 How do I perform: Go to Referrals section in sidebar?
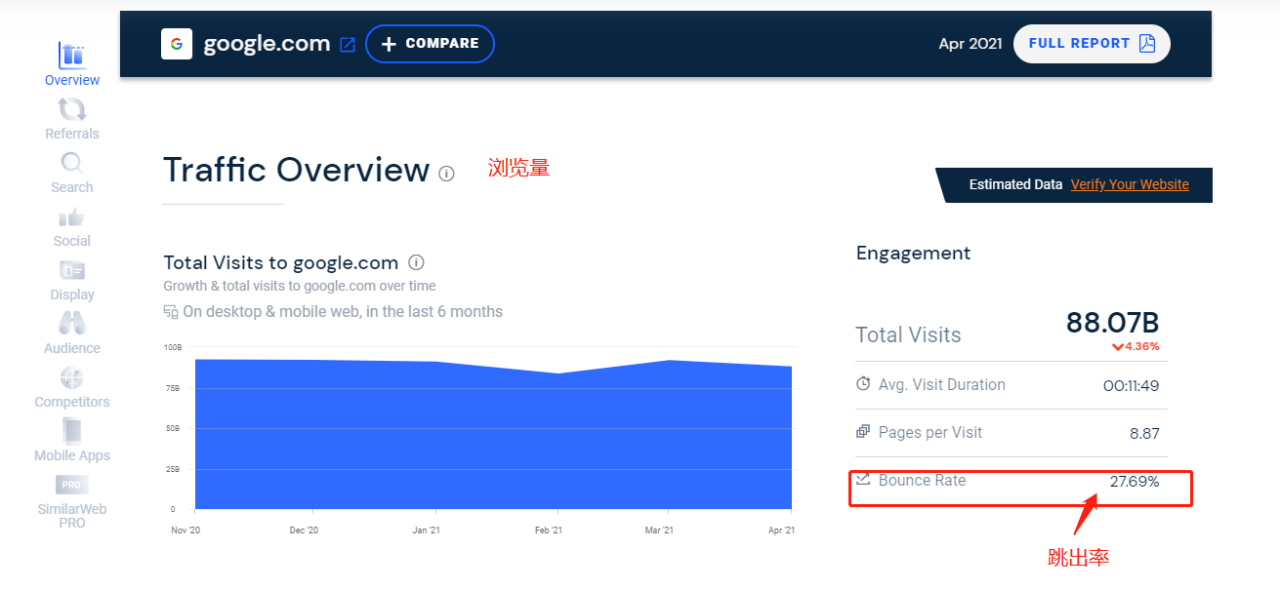(x=72, y=110)
